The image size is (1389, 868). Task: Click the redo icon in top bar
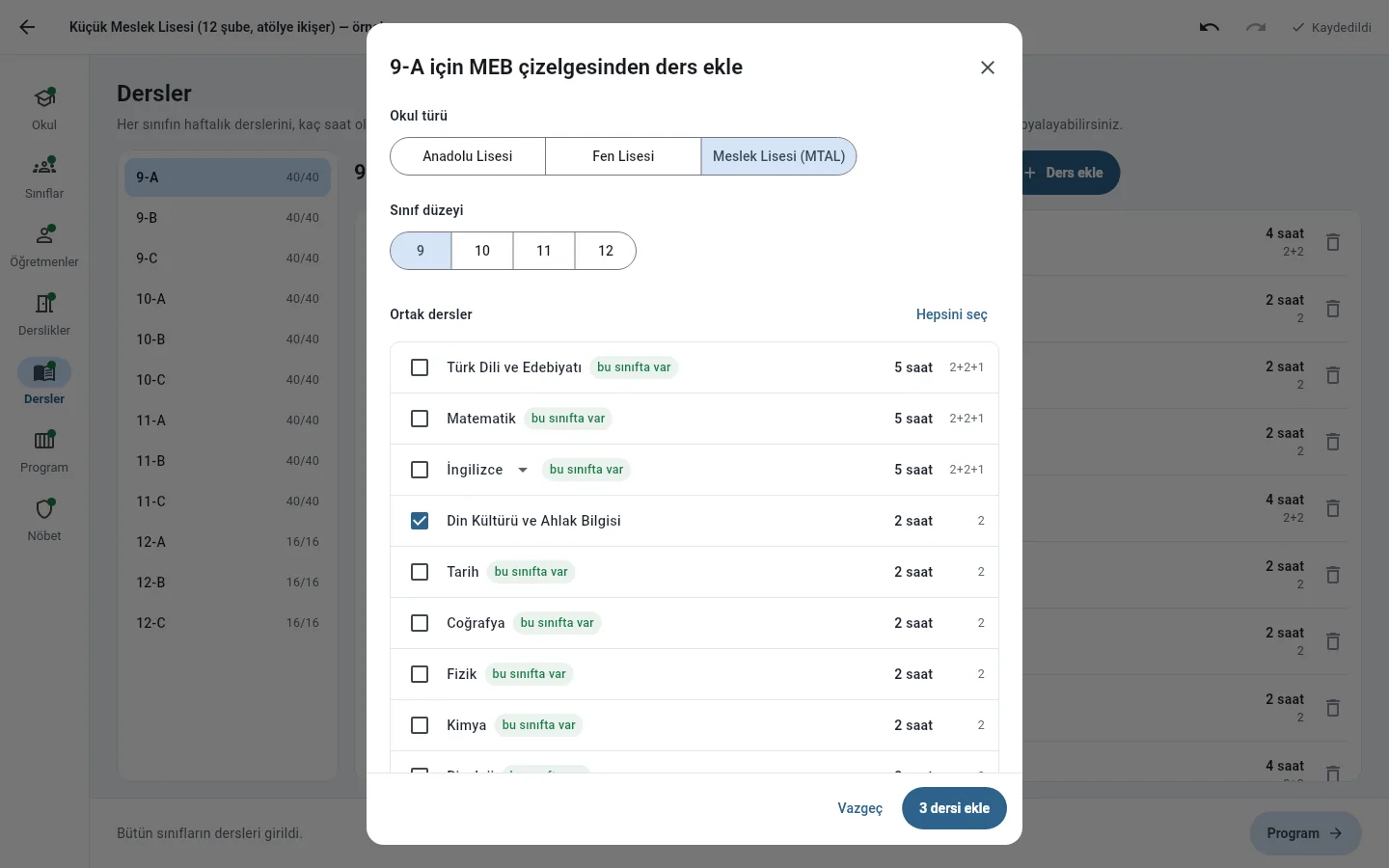[x=1256, y=27]
